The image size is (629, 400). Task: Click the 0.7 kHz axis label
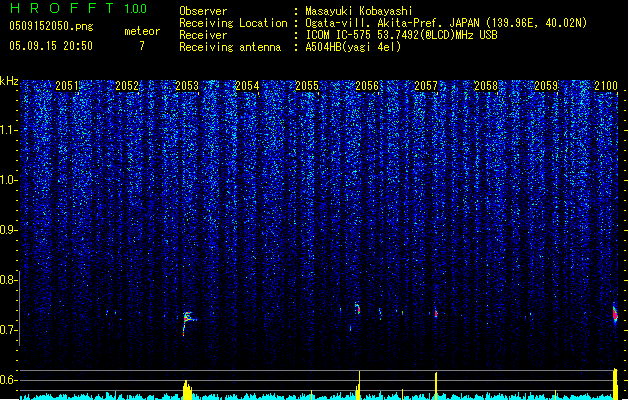pyautogui.click(x=9, y=330)
